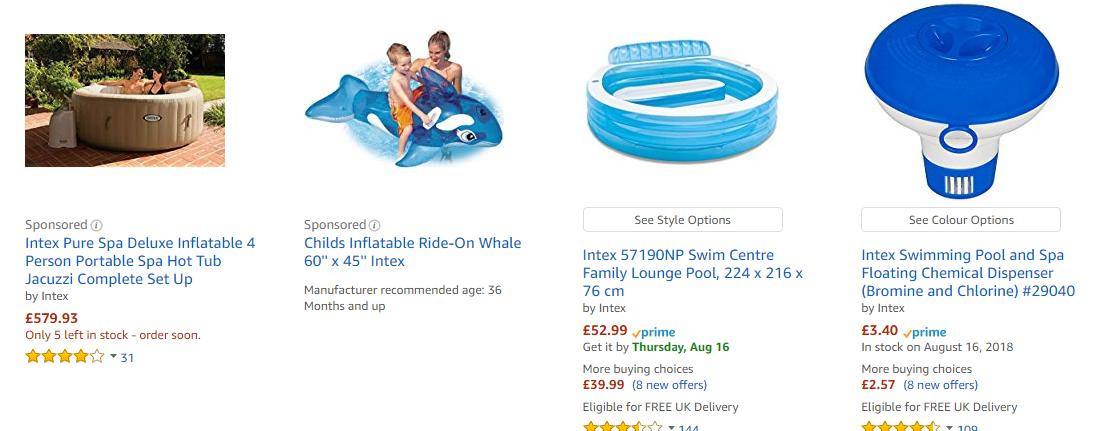The width and height of the screenshot is (1119, 431).
Task: Open the Childs Inflatable Ride-On Whale link
Action: point(412,252)
